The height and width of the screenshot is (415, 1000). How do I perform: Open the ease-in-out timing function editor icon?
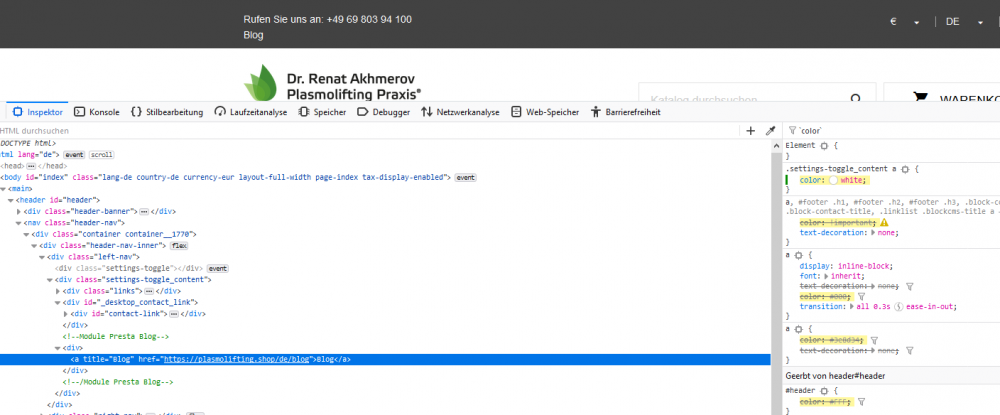900,307
